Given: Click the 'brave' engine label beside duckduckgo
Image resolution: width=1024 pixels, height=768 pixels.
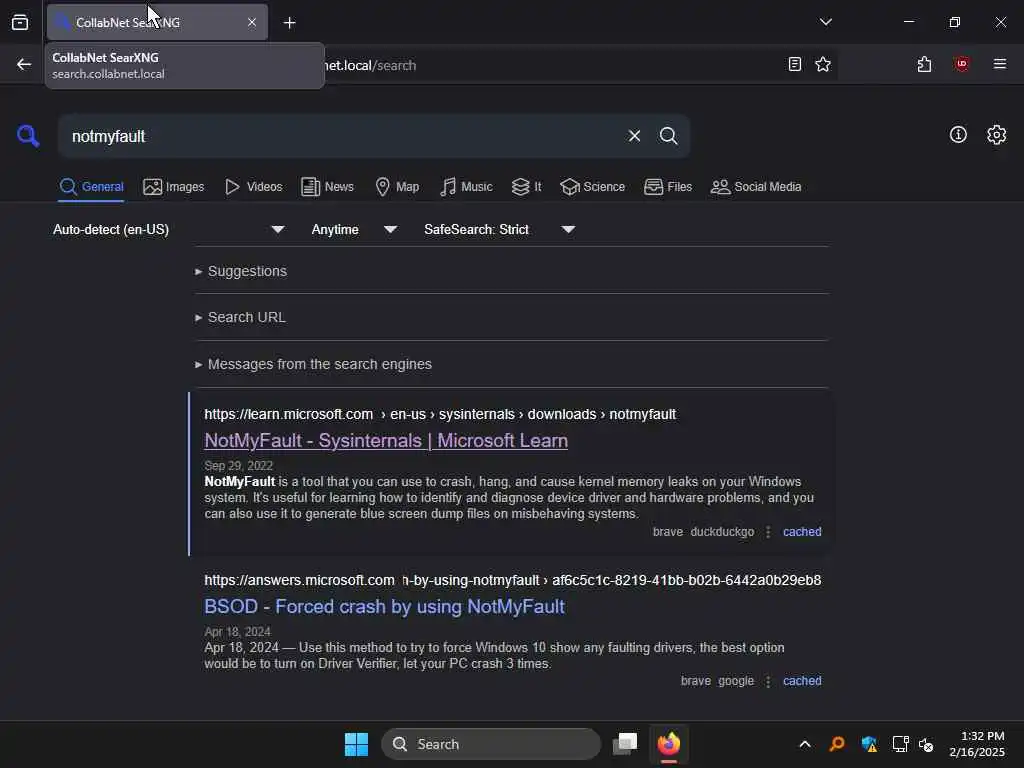Looking at the screenshot, I should click(667, 532).
